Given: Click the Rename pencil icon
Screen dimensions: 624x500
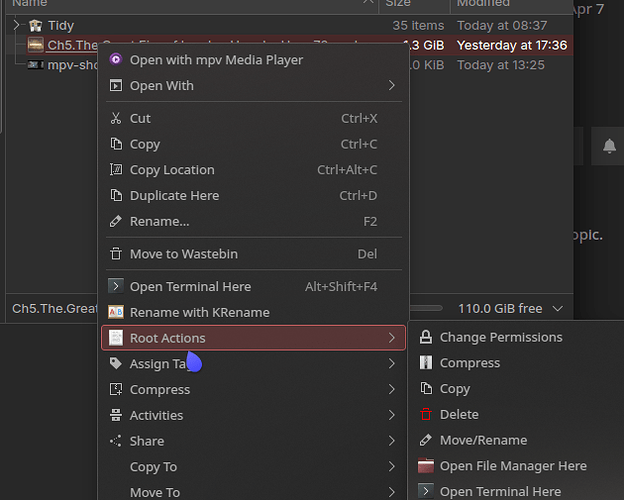Looking at the screenshot, I should coord(116,221).
